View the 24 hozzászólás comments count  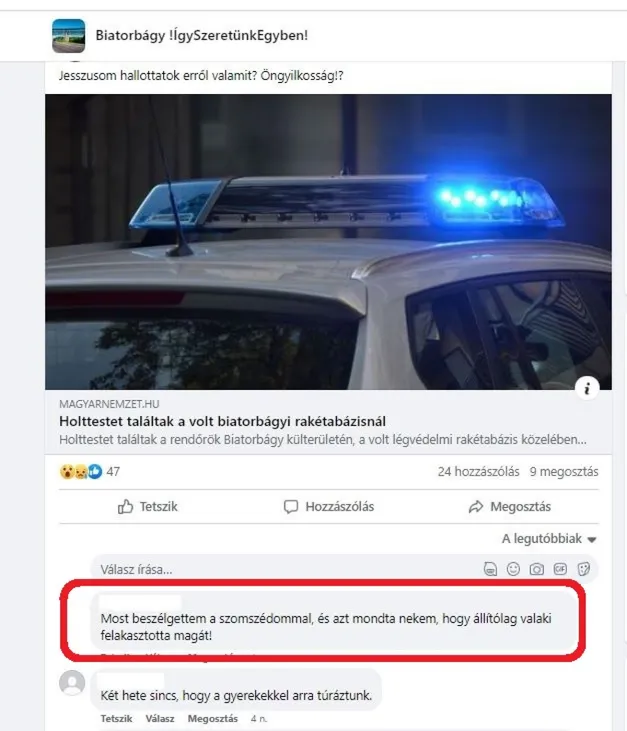click(478, 472)
